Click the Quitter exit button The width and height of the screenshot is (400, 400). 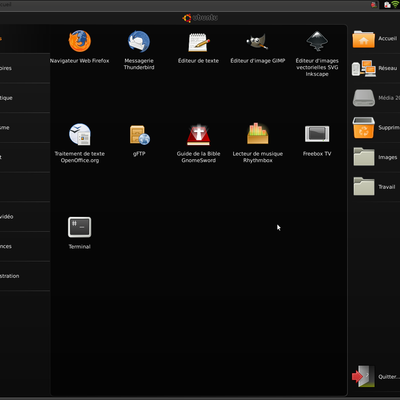click(375, 377)
